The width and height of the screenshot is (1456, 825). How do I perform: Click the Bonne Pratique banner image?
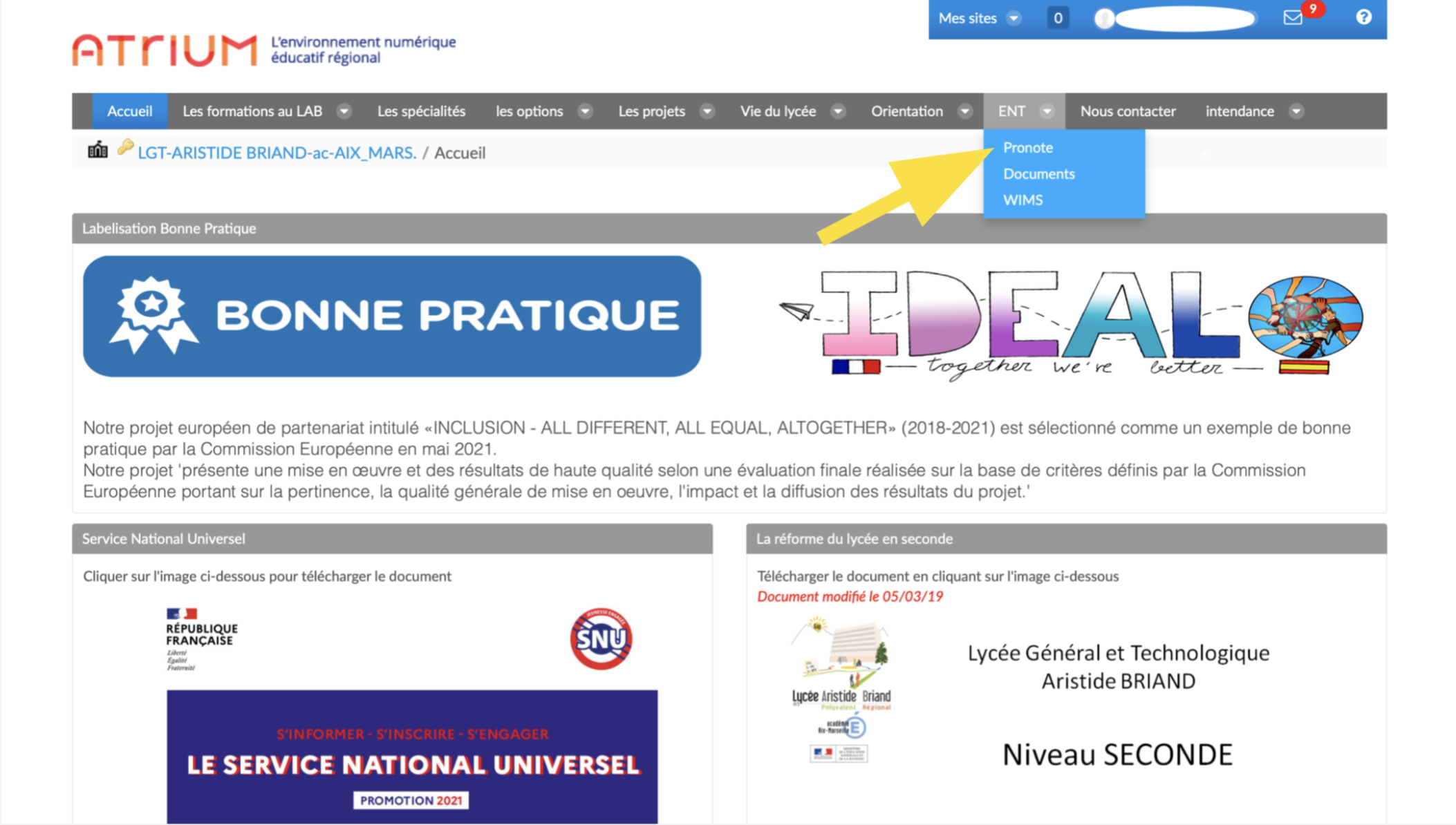pyautogui.click(x=392, y=316)
